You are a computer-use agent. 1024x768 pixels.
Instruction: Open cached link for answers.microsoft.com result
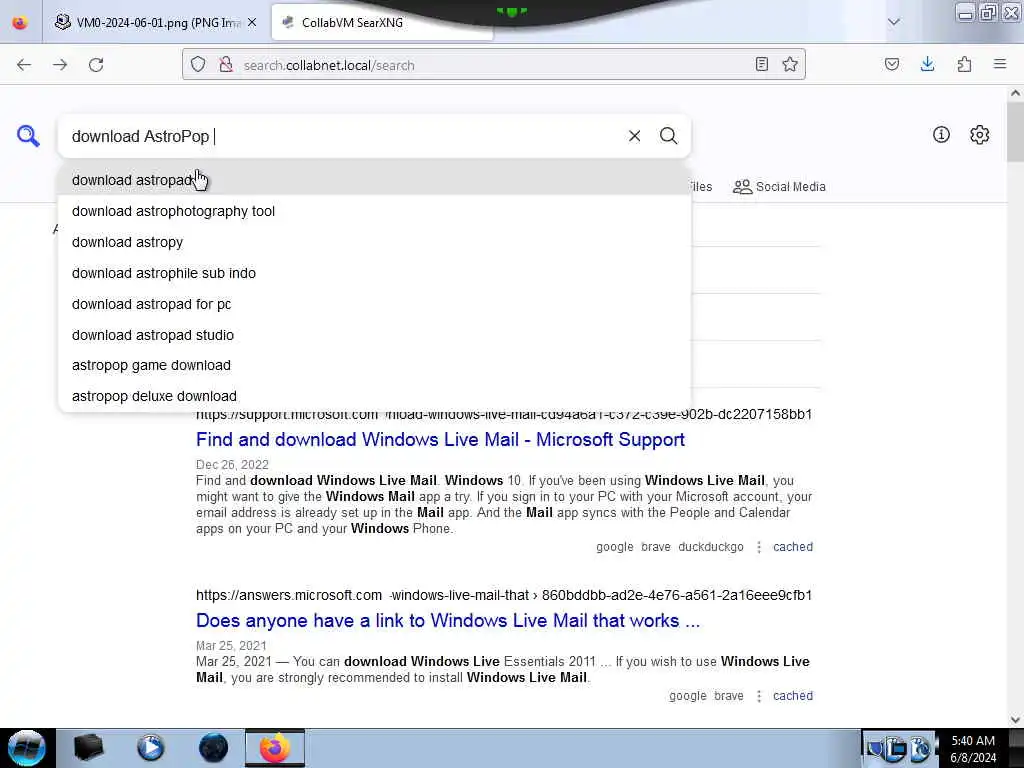(793, 696)
